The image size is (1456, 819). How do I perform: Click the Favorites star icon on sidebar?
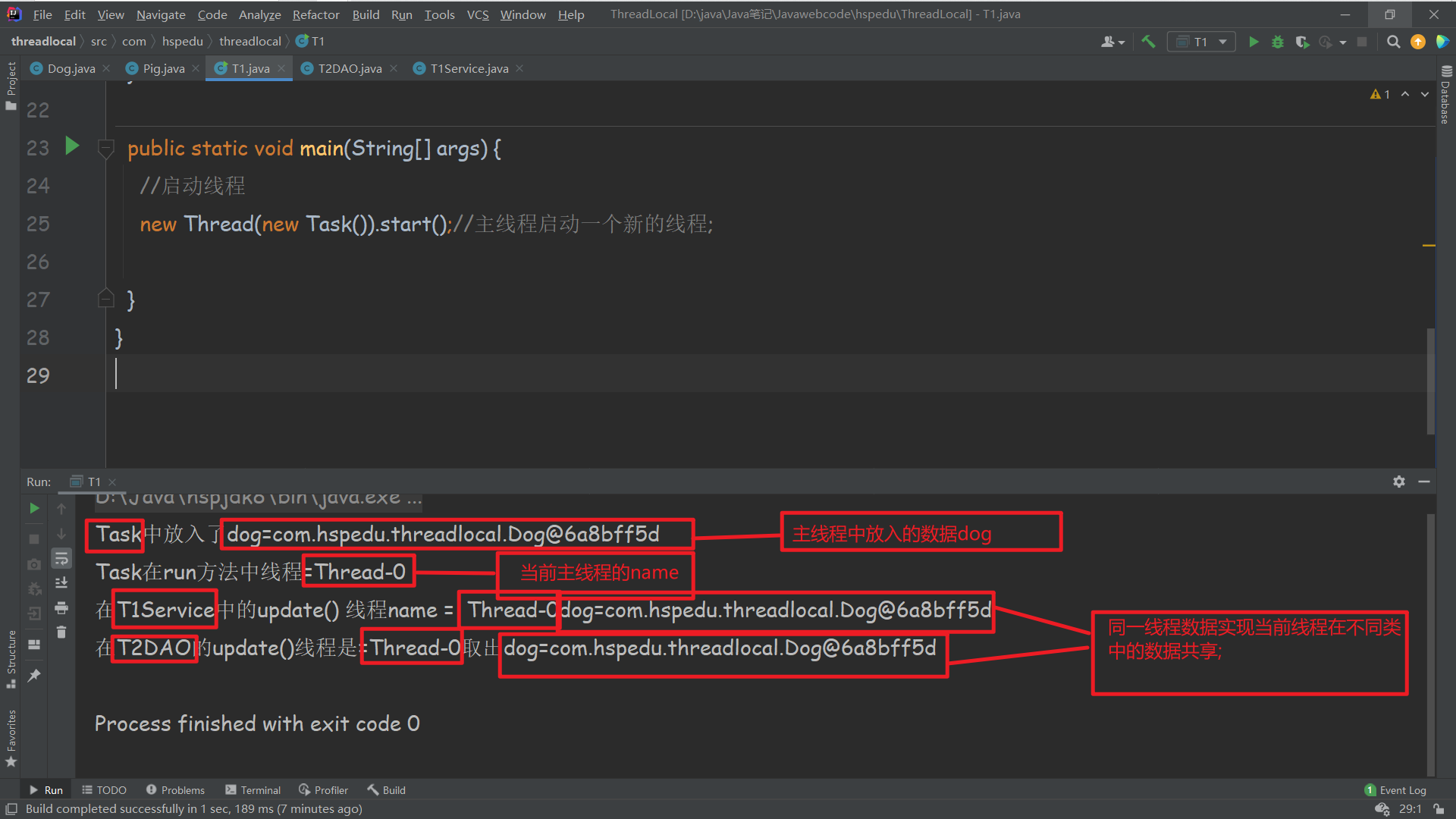point(12,762)
